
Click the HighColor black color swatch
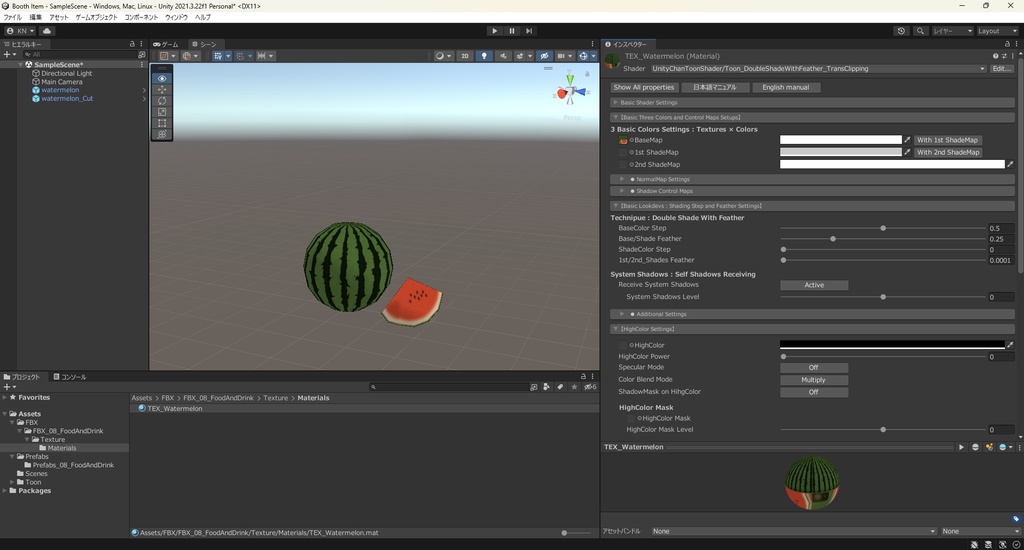click(892, 344)
